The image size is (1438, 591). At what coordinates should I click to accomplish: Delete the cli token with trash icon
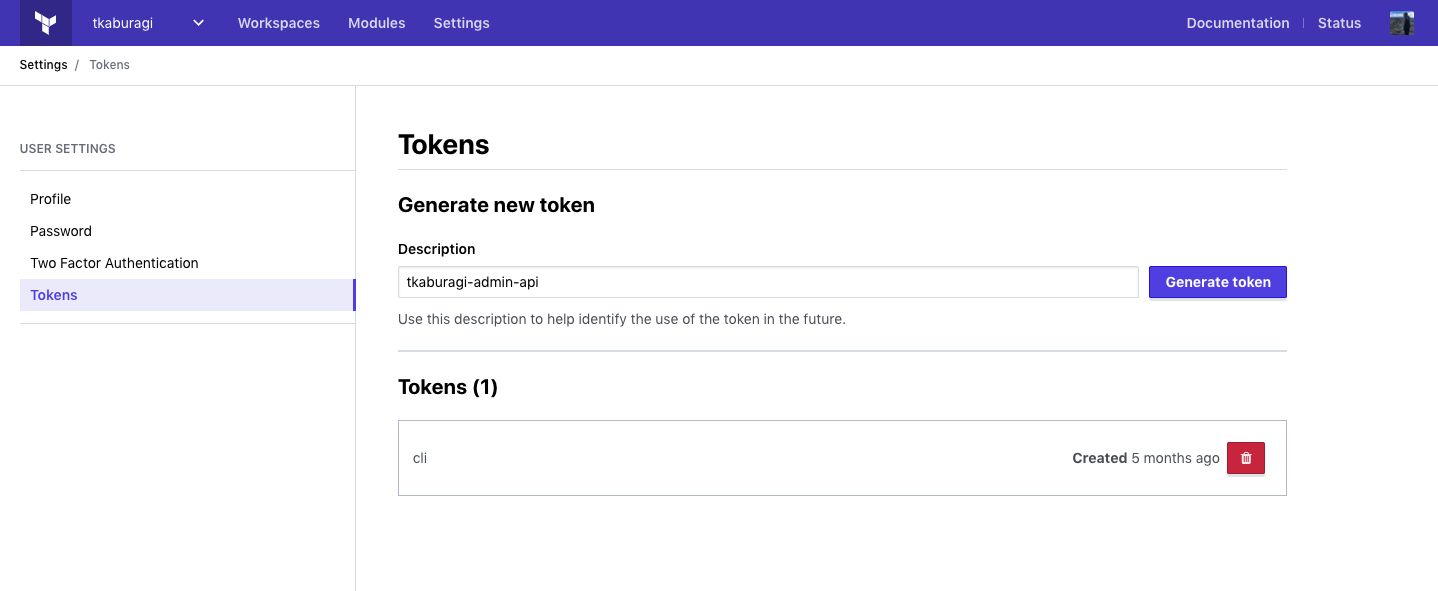point(1245,458)
